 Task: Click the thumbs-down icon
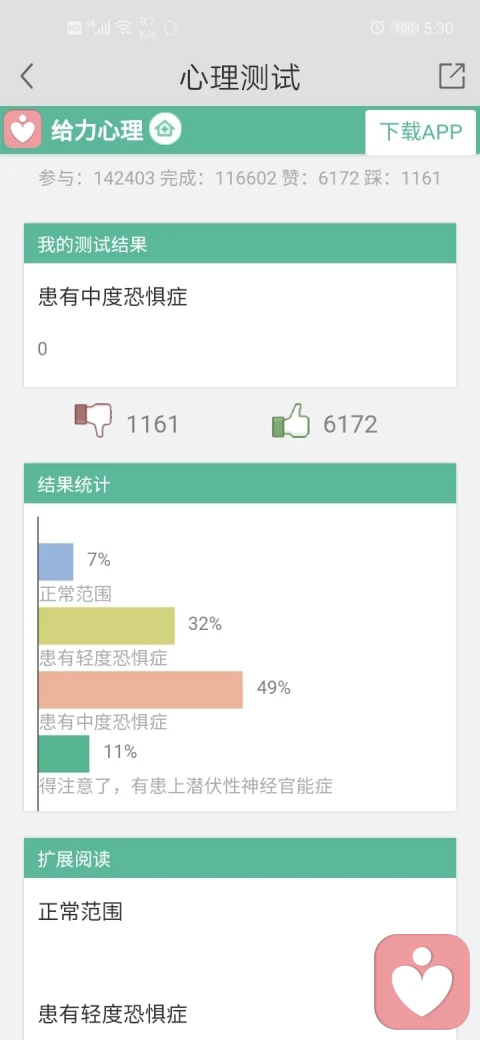[93, 421]
